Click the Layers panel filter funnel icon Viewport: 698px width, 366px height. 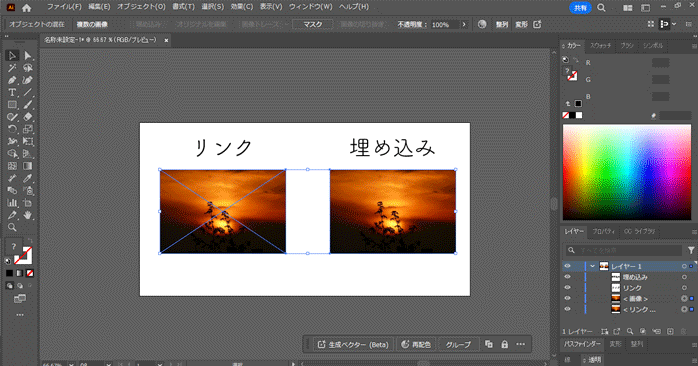tap(691, 250)
